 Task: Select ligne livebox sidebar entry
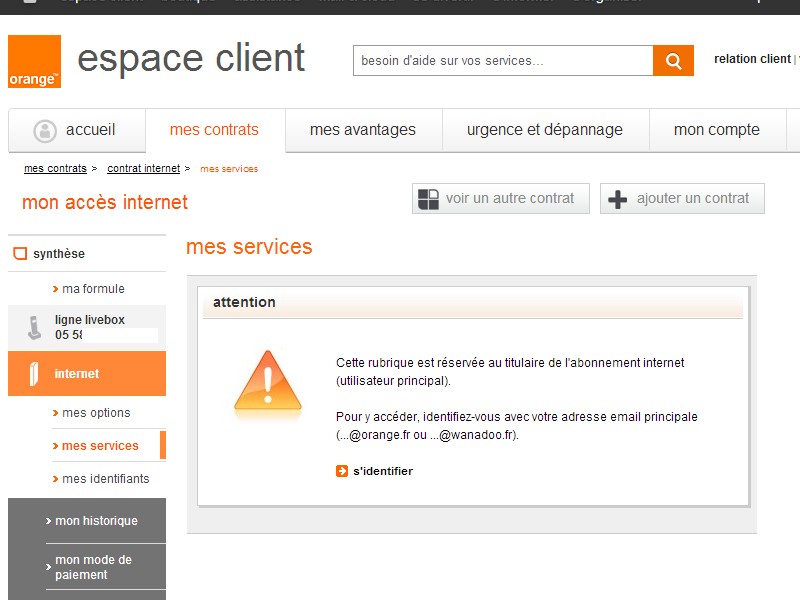tap(87, 328)
